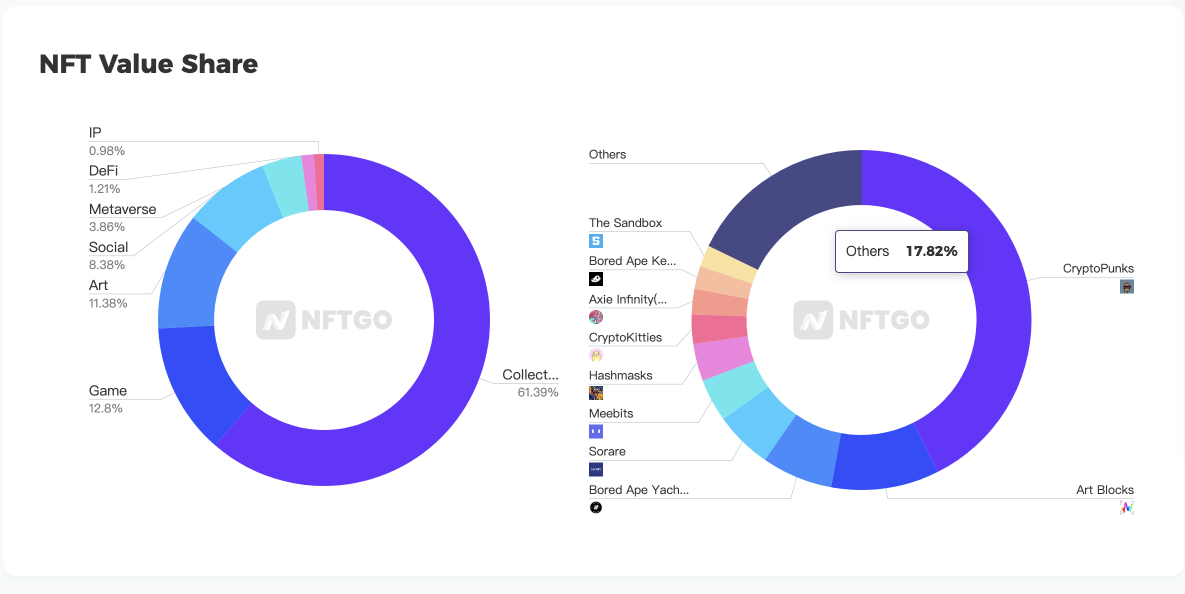Image resolution: width=1185 pixels, height=594 pixels.
Task: Click the 'Axie Infinity(...' label
Action: (x=628, y=299)
